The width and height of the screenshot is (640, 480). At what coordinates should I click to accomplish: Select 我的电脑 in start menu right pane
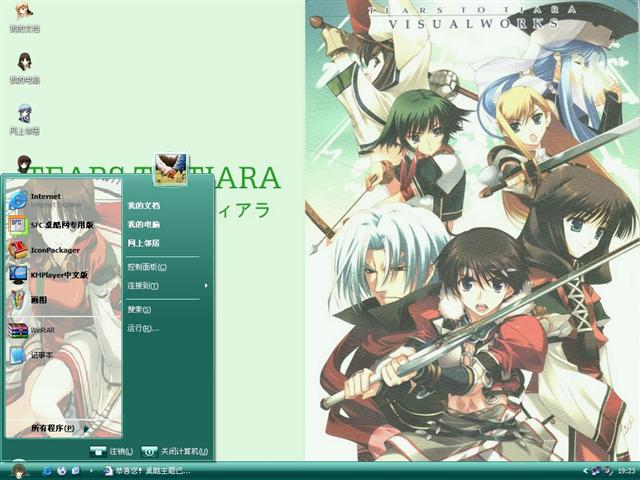(143, 224)
